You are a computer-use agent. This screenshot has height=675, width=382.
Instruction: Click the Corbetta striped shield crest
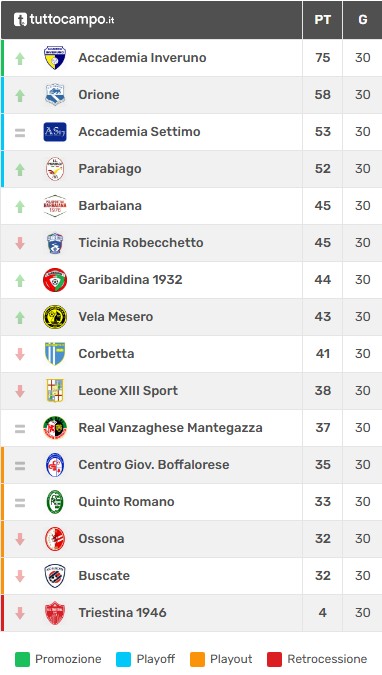tap(55, 354)
